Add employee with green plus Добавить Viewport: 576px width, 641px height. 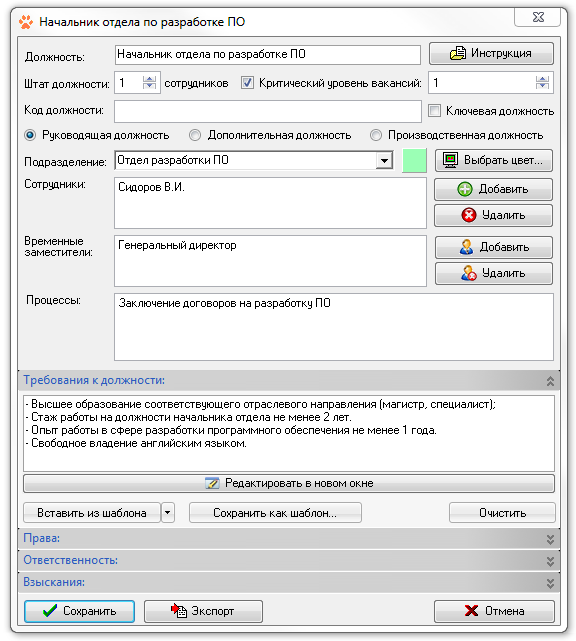click(493, 189)
